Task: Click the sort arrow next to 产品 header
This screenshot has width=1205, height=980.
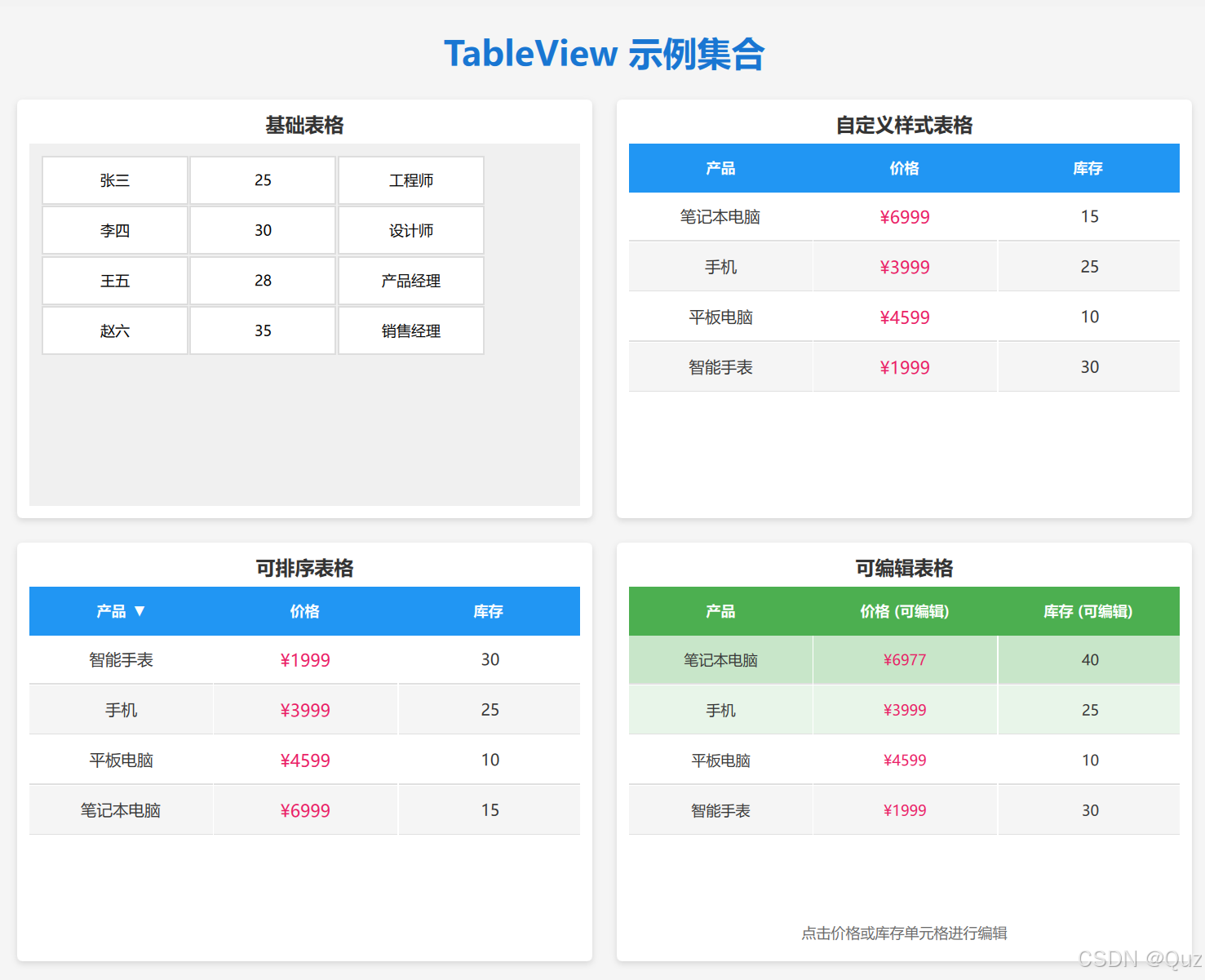Action: click(140, 611)
